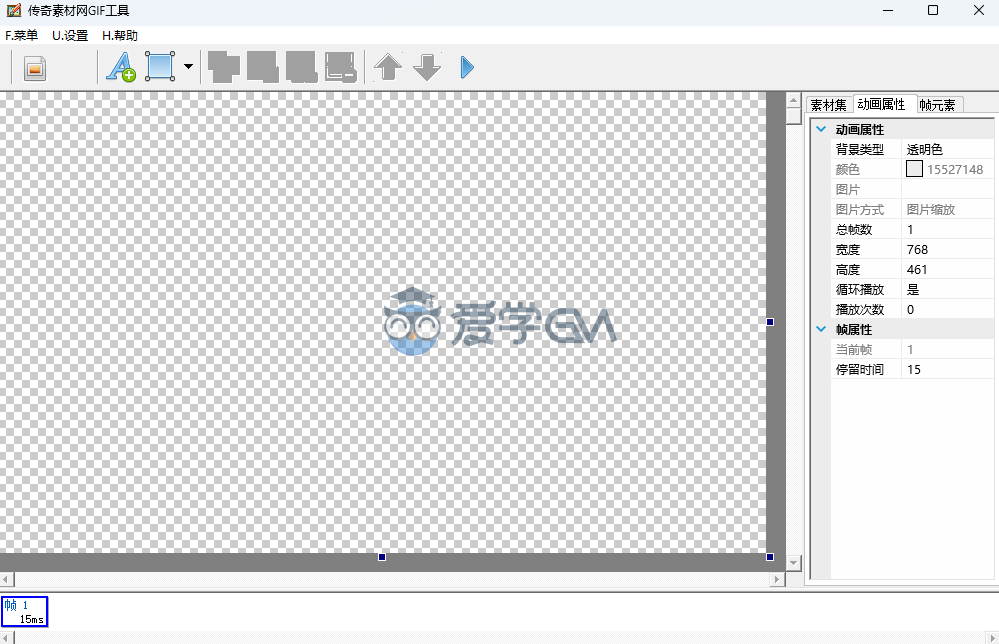This screenshot has width=999, height=644.
Task: Open the rectangle tool dropdown arrow
Action: click(x=188, y=66)
